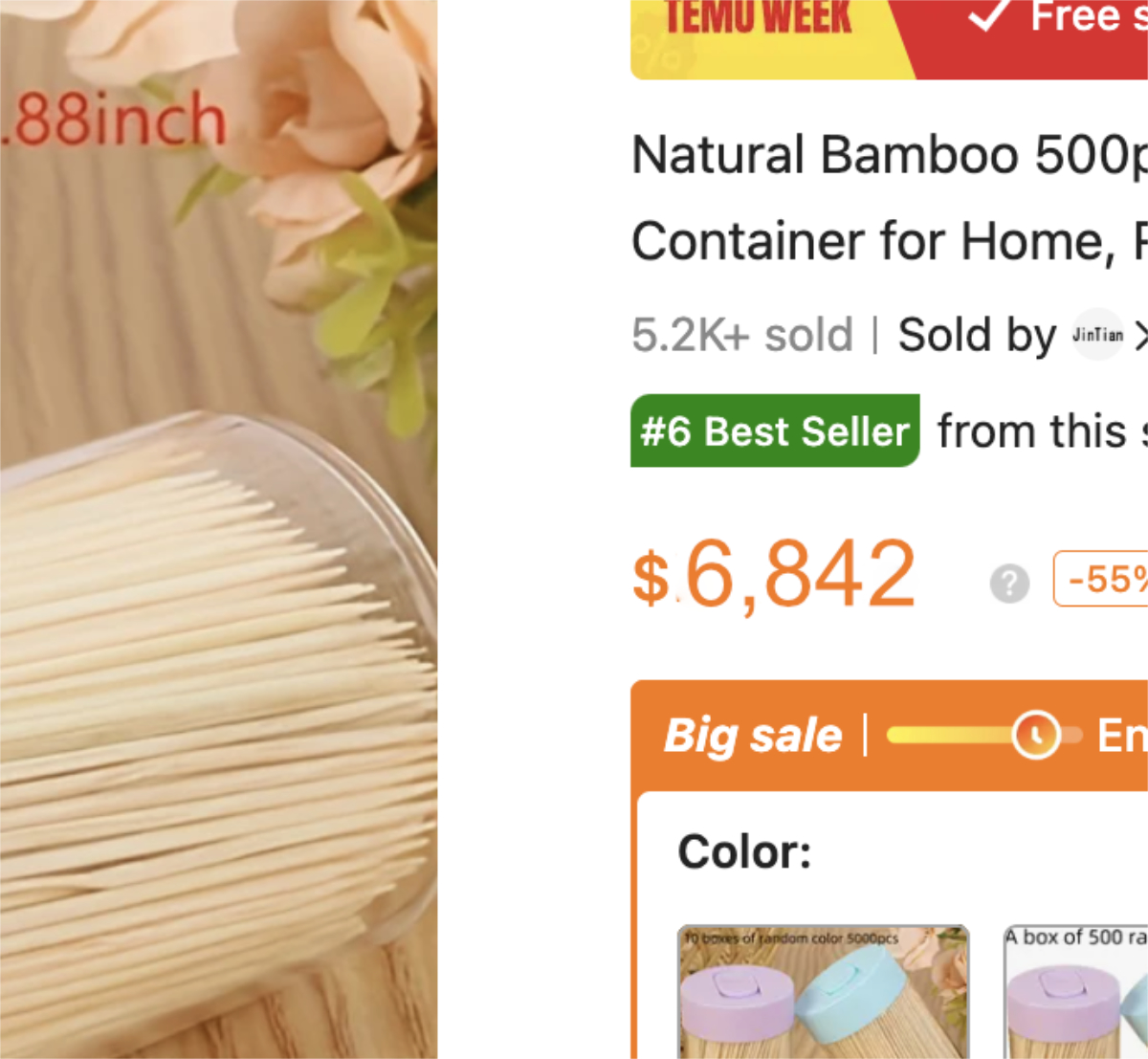
Task: Click the JinTian store logo
Action: 1097,335
